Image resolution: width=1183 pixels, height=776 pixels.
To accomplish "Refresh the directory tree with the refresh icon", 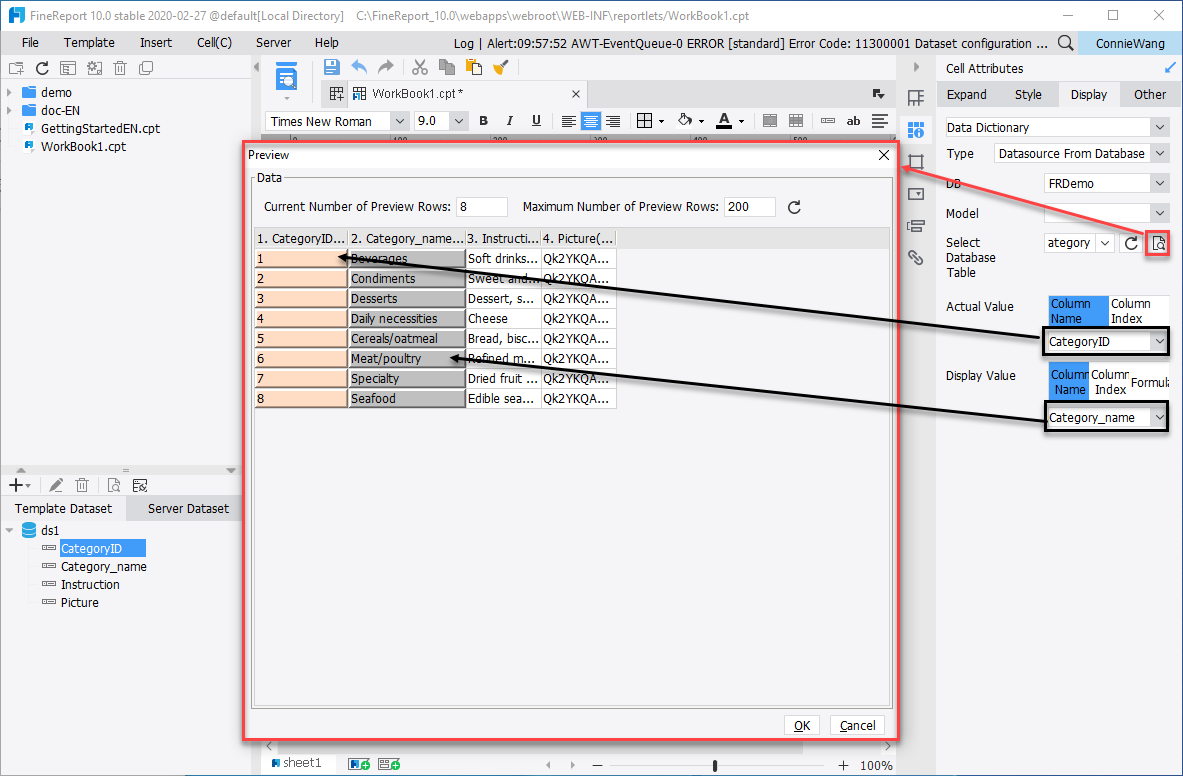I will pos(40,67).
